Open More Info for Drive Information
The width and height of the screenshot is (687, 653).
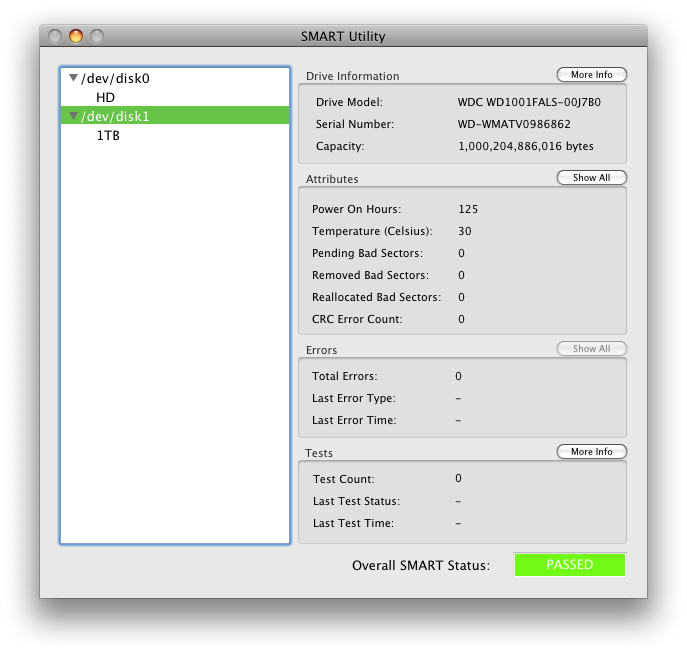(591, 75)
